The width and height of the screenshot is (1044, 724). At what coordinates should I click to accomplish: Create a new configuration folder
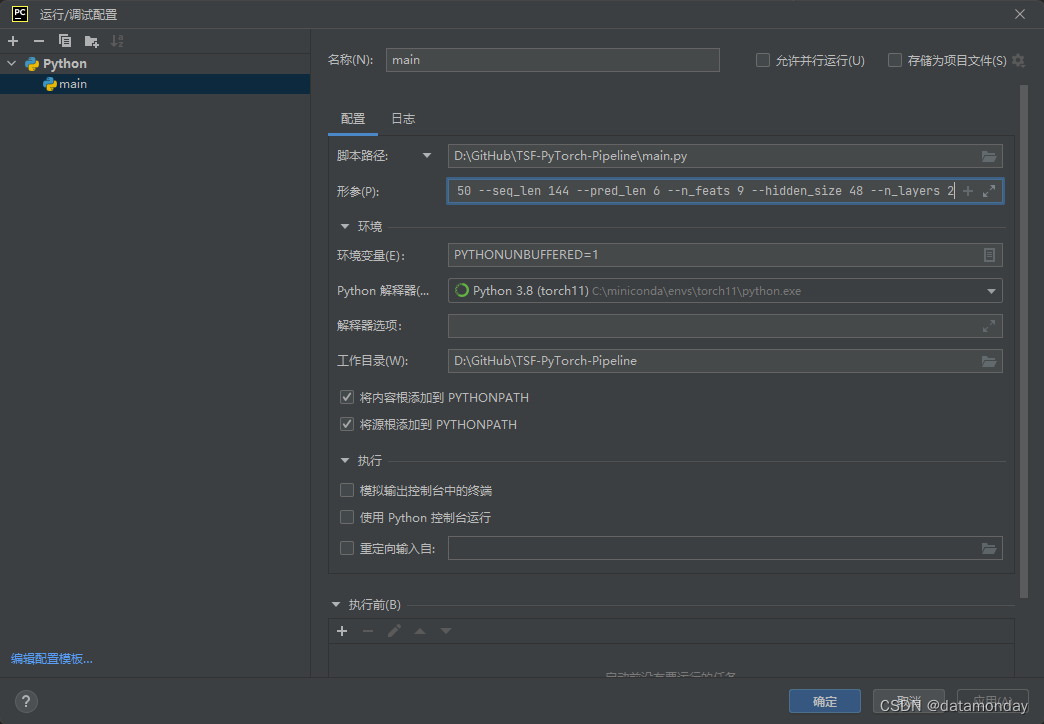point(91,41)
